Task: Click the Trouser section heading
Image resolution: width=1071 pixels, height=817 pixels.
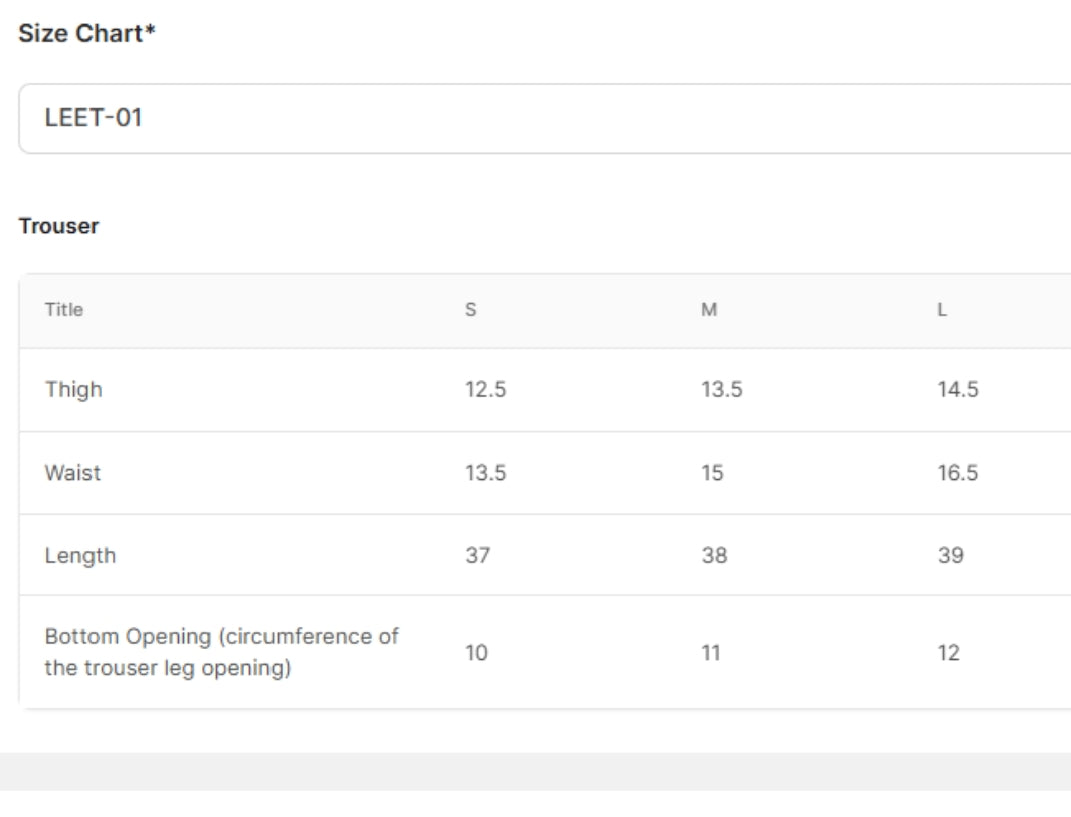Action: [59, 226]
